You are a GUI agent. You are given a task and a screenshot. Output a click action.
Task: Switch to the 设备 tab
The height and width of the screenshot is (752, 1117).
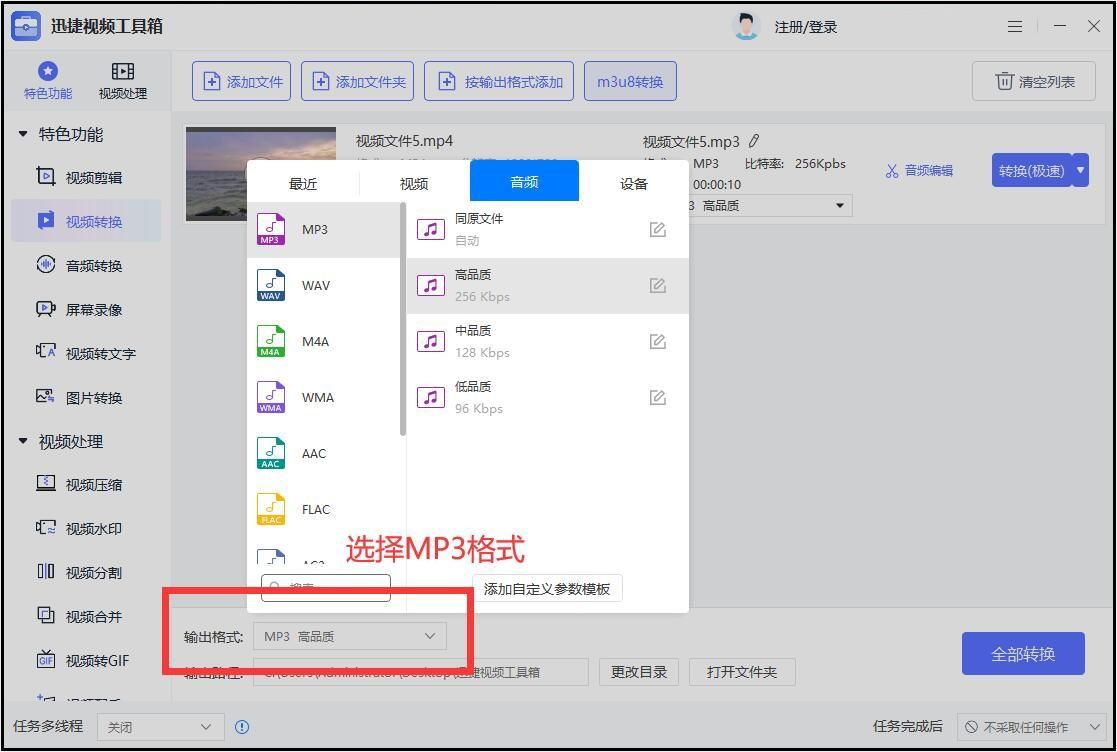633,183
